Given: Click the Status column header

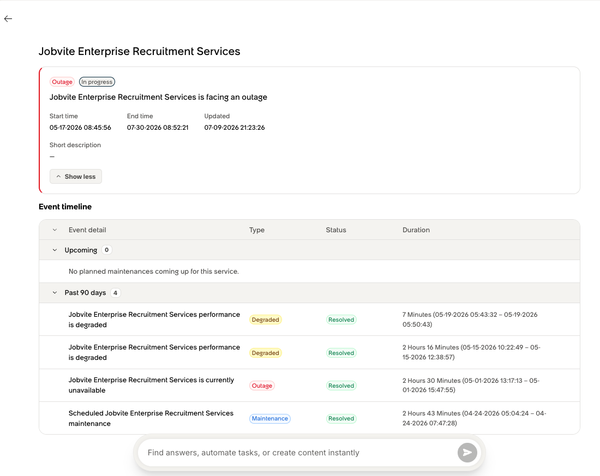Looking at the screenshot, I should (x=336, y=230).
